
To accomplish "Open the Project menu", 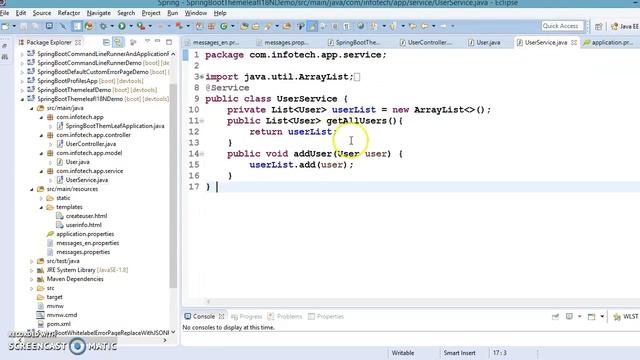I will [151, 13].
